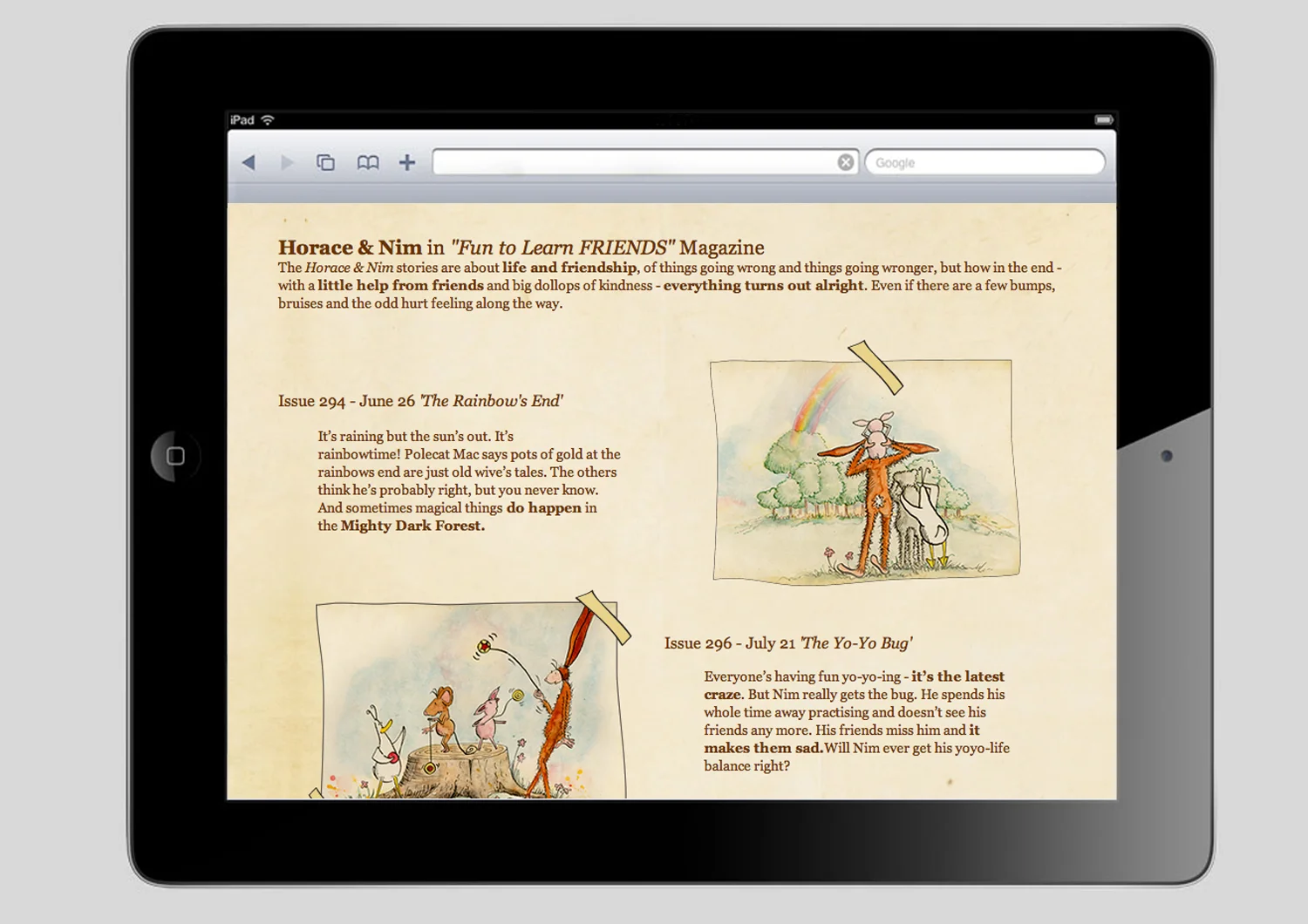
Task: Click 'do happen' bold text
Action: [544, 507]
